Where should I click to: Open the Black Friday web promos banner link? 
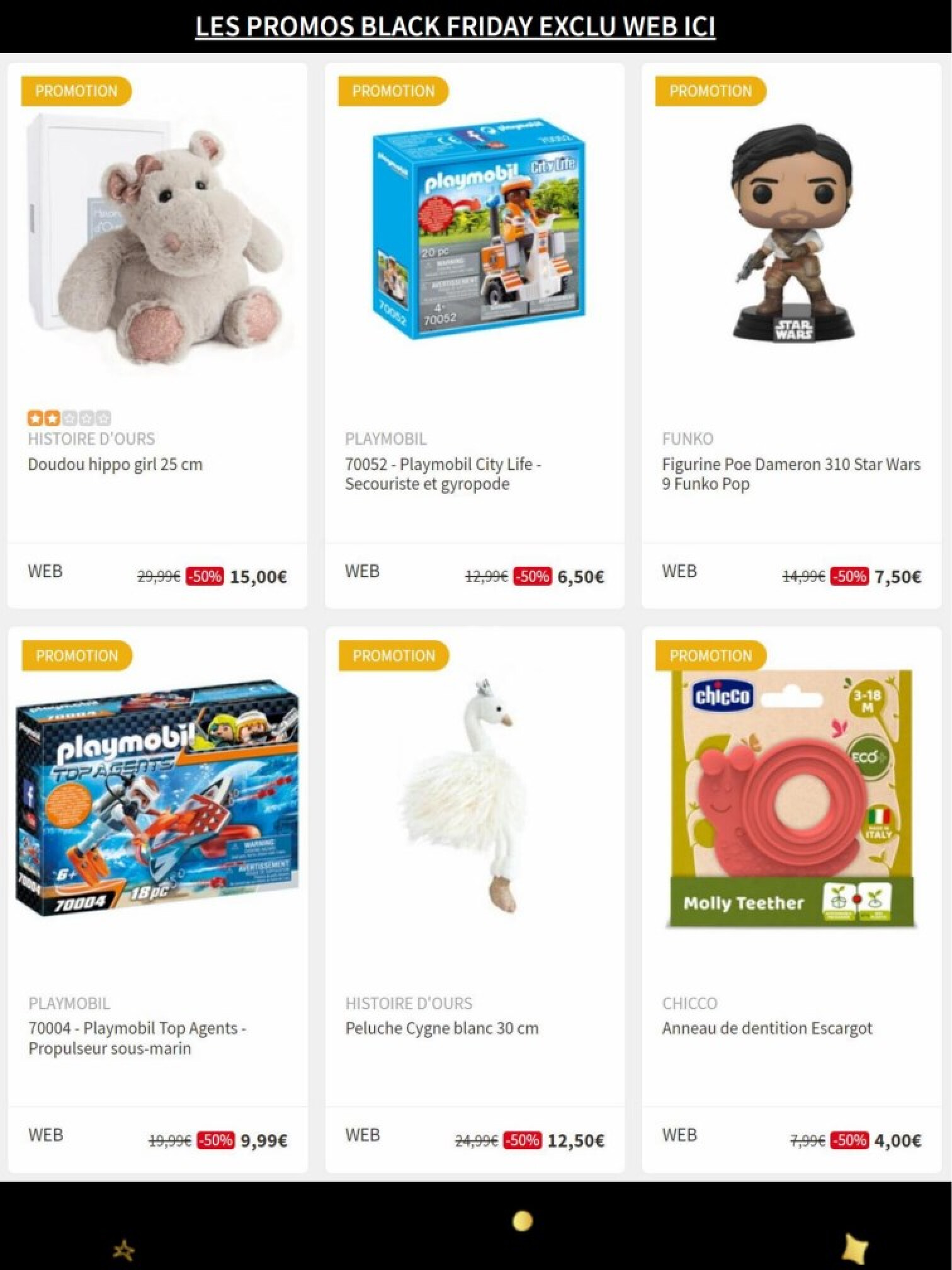[x=455, y=27]
